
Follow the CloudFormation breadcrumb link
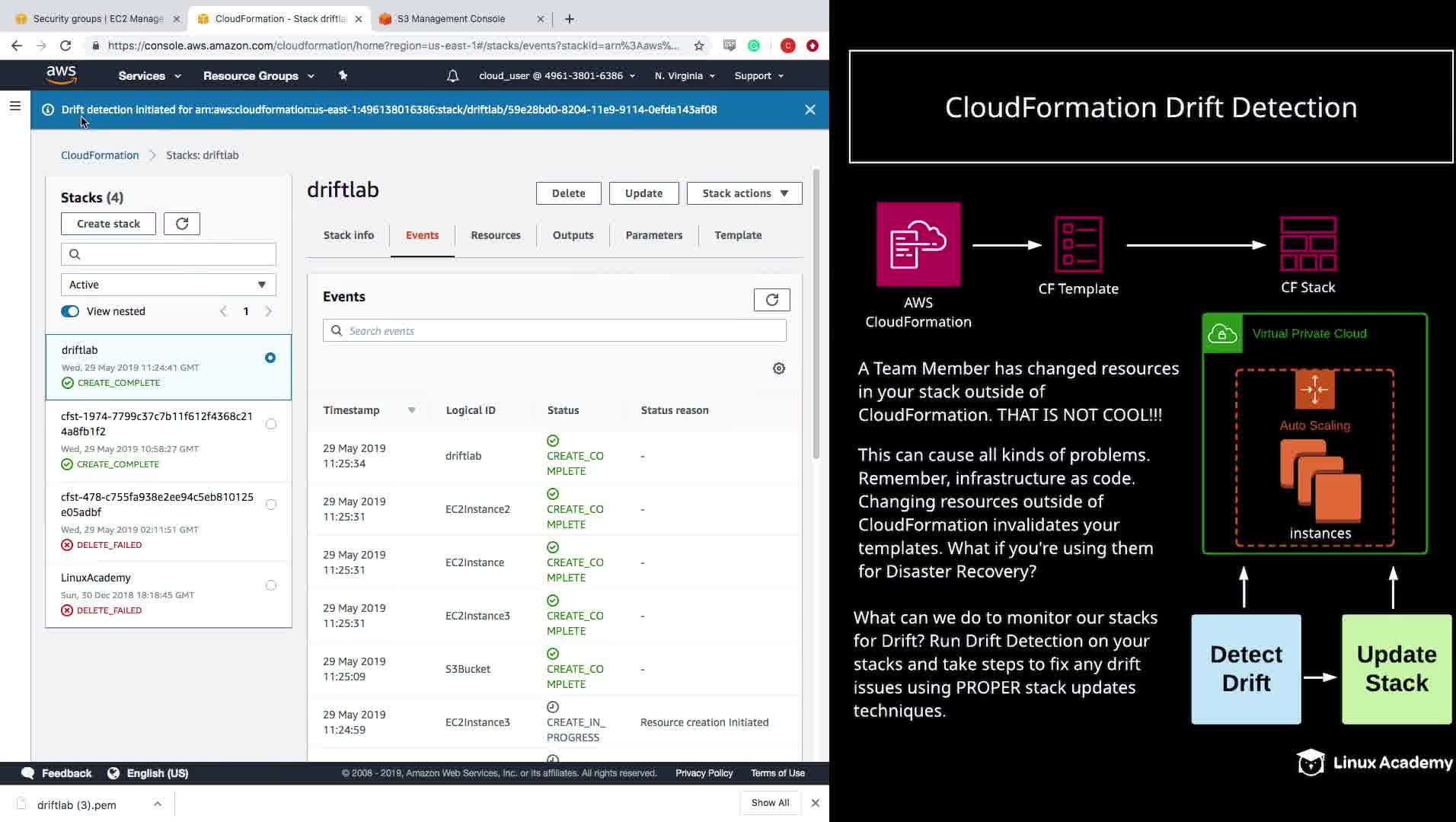(x=100, y=155)
